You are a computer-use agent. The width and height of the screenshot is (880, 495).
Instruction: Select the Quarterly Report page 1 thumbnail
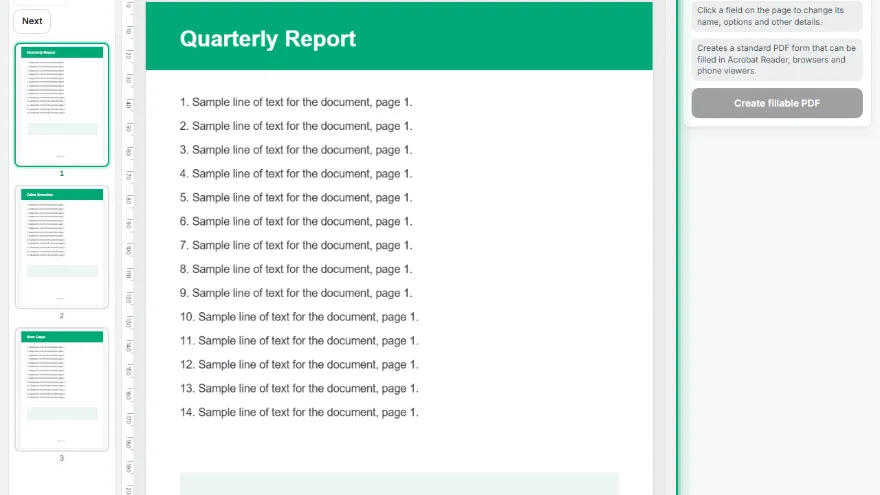[x=62, y=105]
